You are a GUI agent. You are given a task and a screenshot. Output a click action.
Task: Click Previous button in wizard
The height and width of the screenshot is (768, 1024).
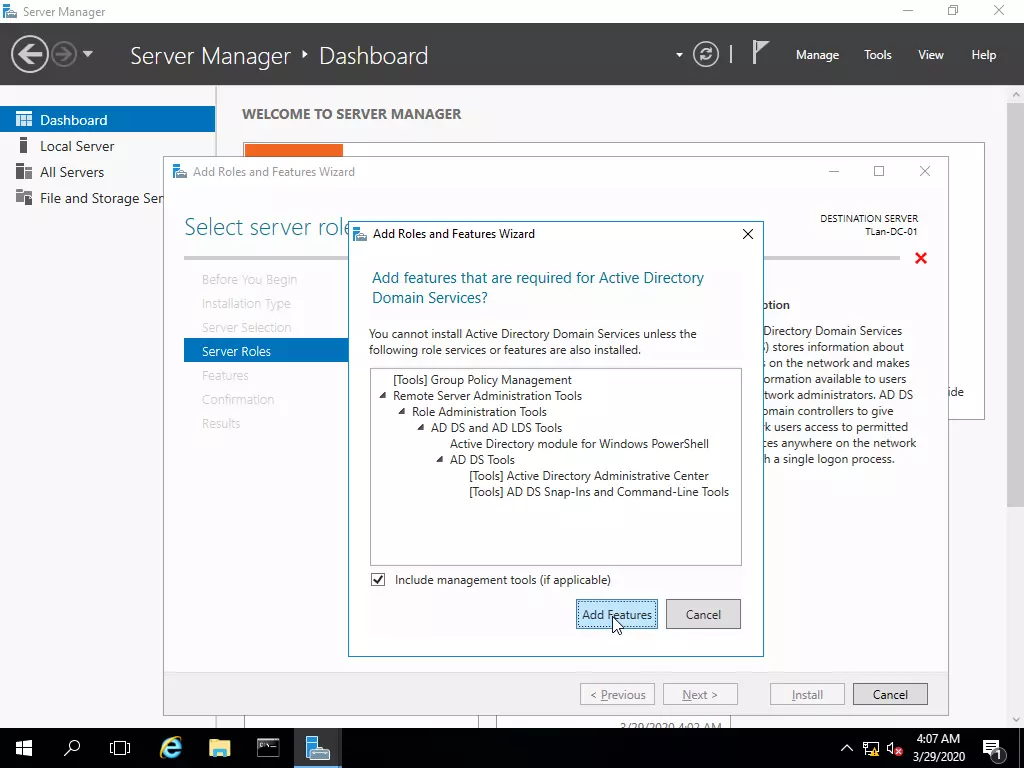click(617, 694)
